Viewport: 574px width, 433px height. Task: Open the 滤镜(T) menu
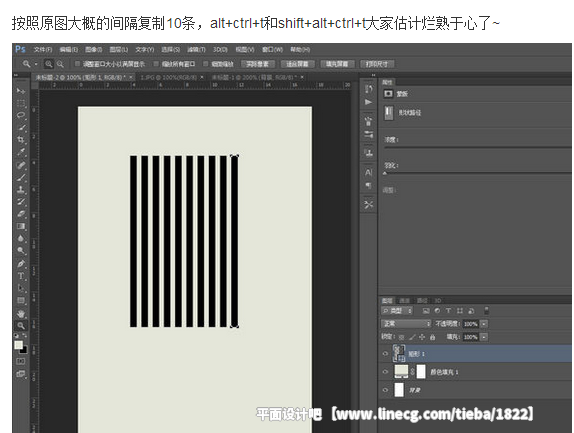[x=196, y=49]
